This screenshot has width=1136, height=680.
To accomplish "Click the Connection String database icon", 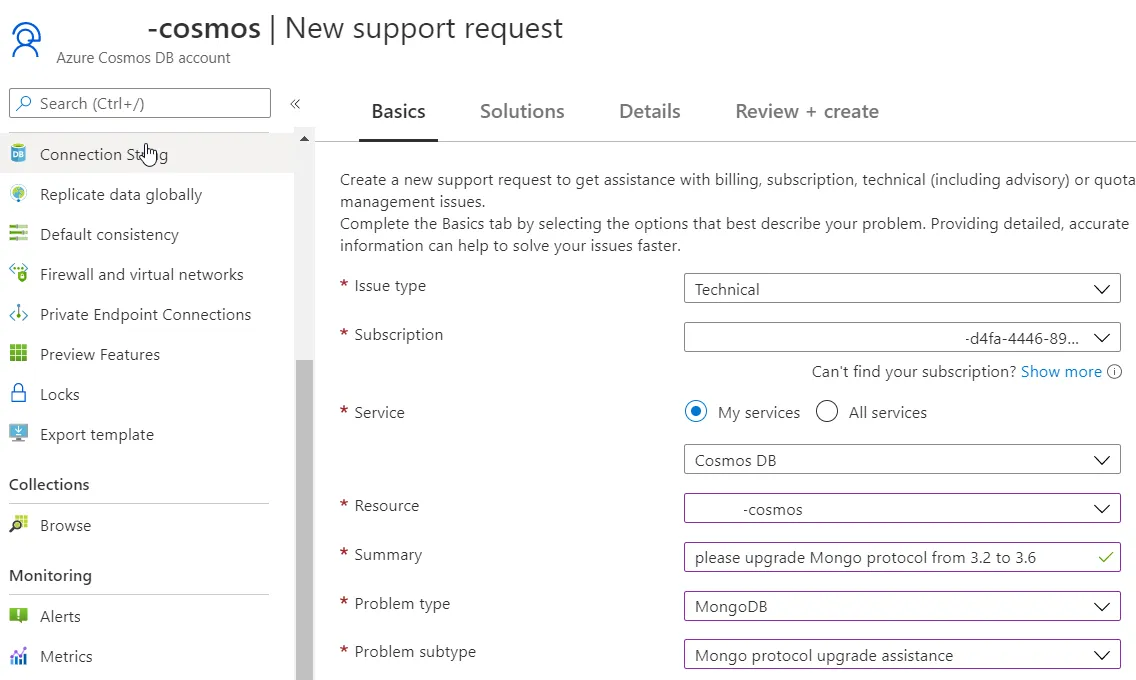I will [x=18, y=154].
